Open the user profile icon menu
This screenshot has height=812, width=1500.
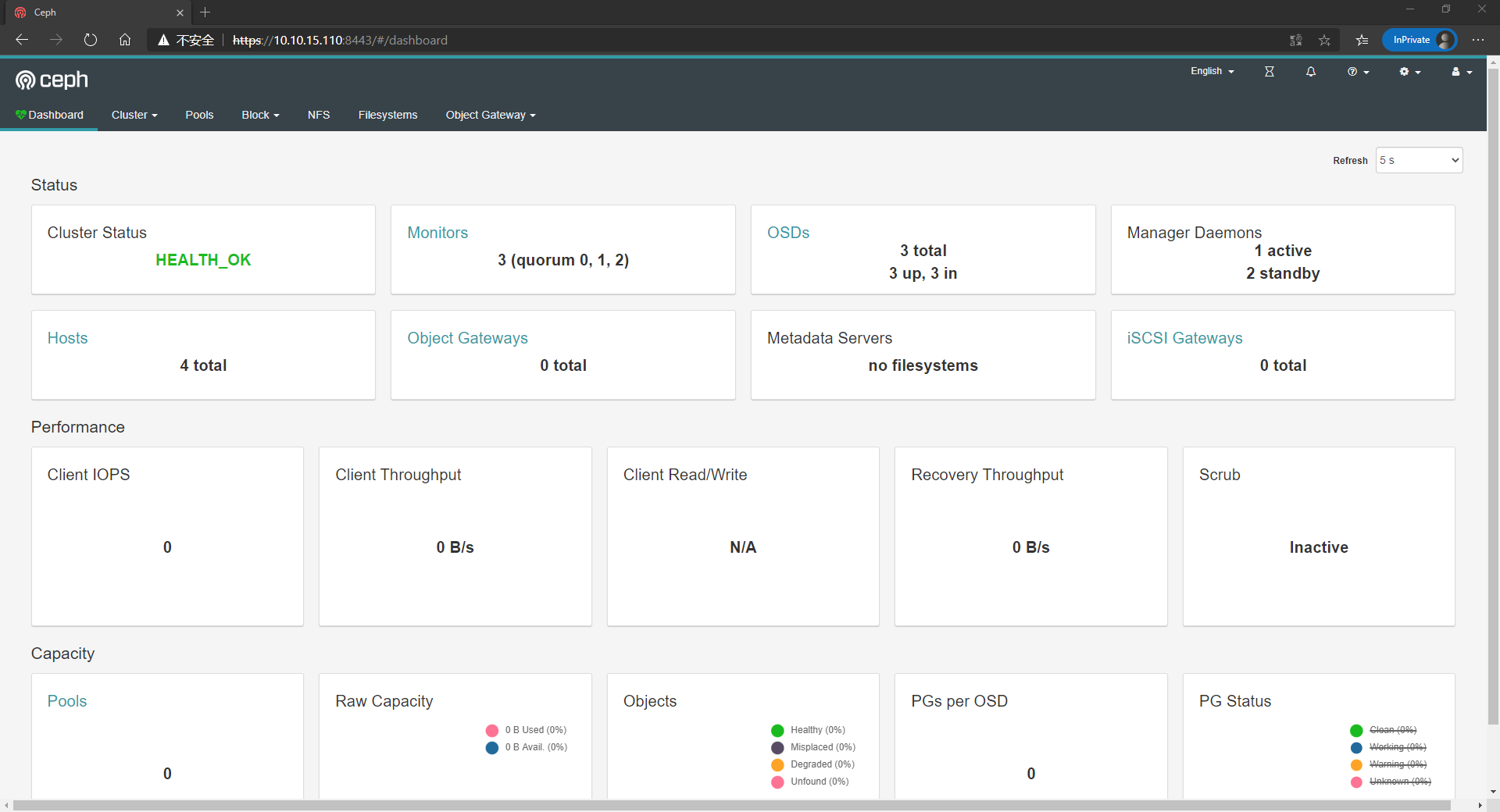1461,72
